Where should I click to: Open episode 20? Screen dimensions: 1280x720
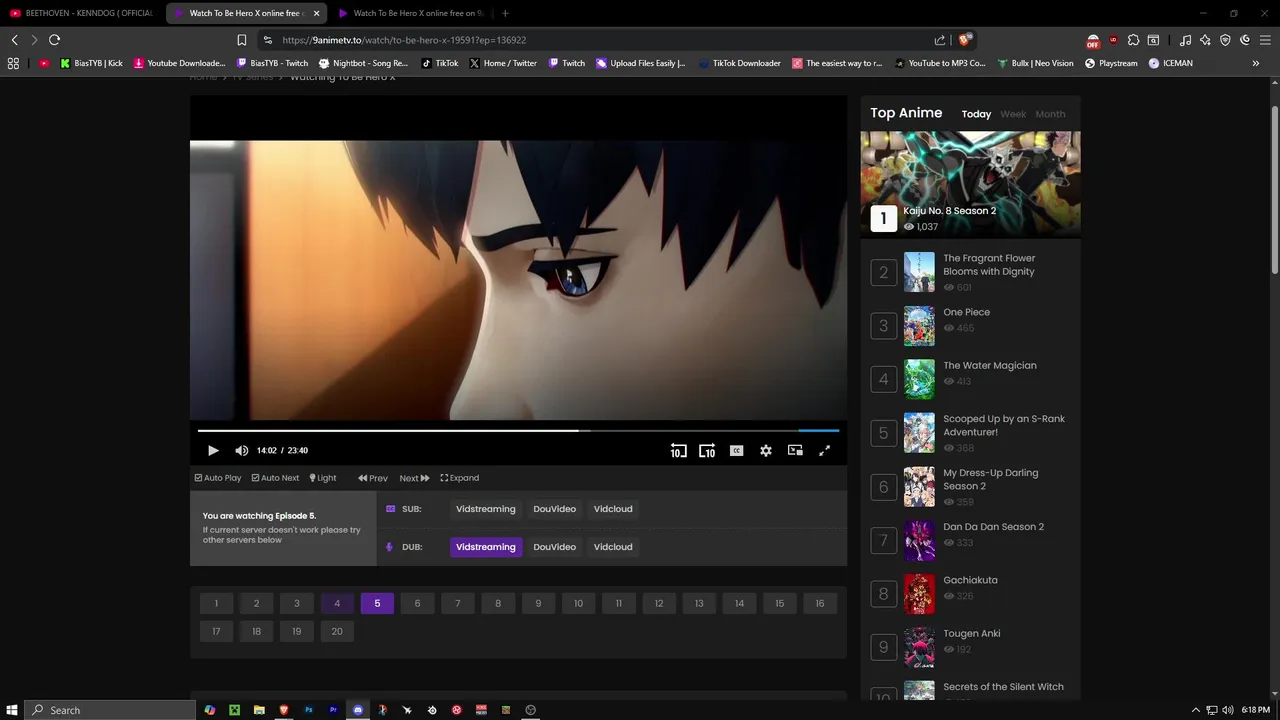point(337,631)
